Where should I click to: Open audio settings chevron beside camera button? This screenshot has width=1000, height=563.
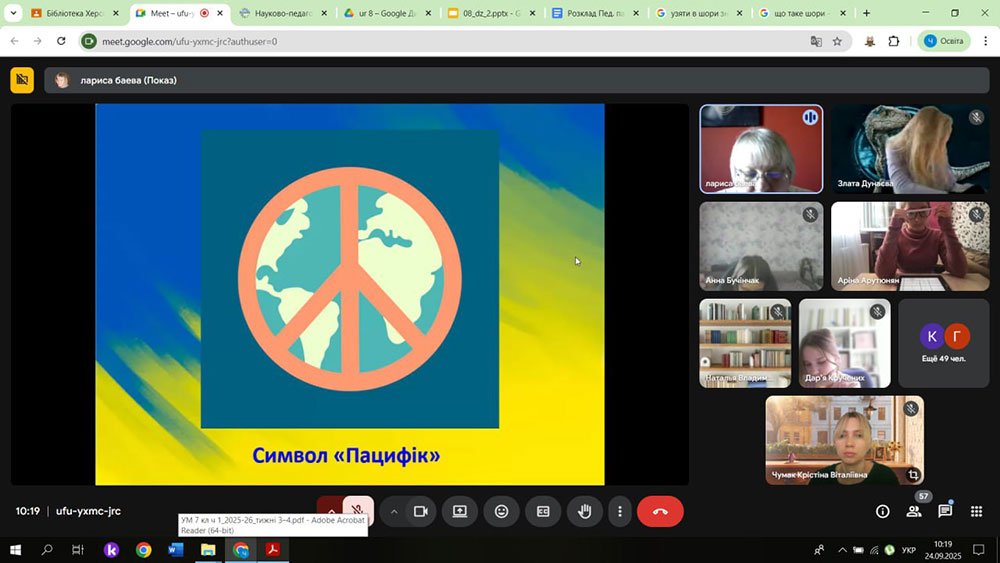(393, 511)
